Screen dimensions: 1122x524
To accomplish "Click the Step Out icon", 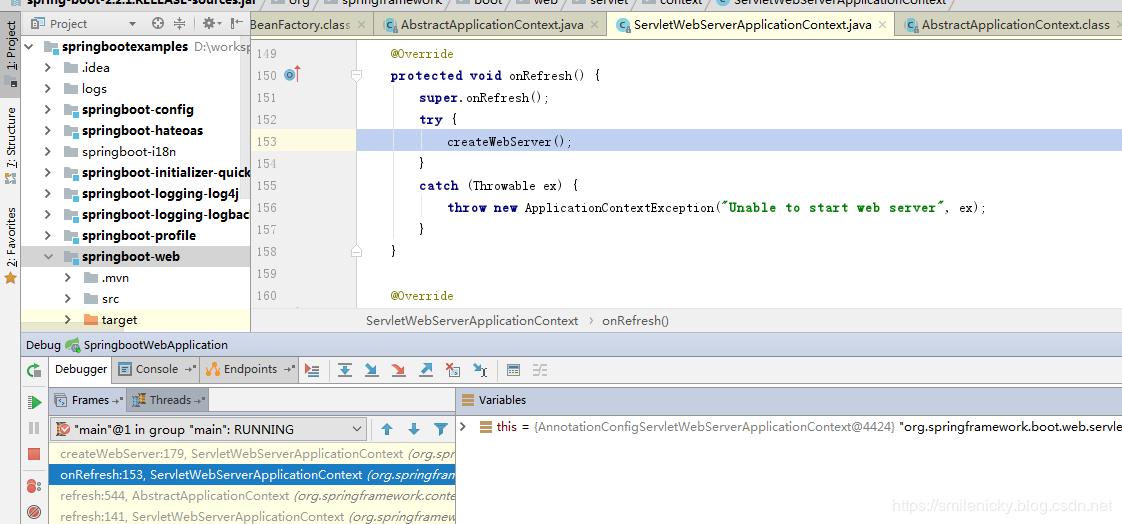I will (426, 370).
